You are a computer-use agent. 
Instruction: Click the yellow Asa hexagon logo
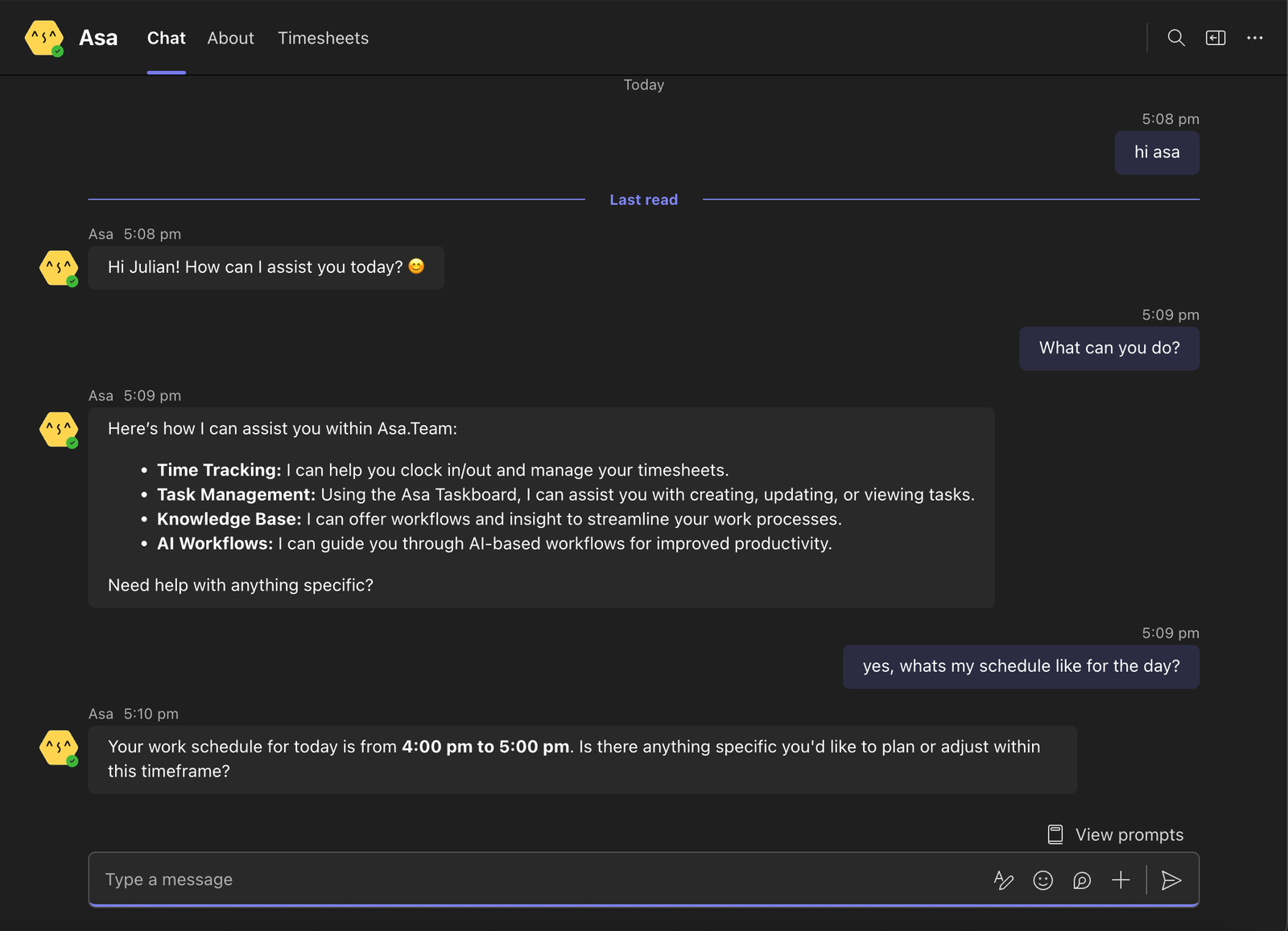[x=43, y=37]
